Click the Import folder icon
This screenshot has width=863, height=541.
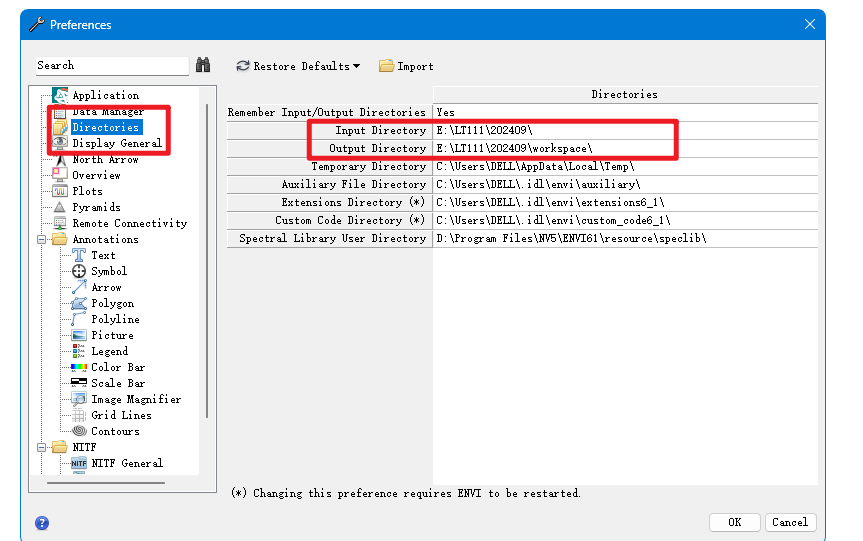click(386, 66)
